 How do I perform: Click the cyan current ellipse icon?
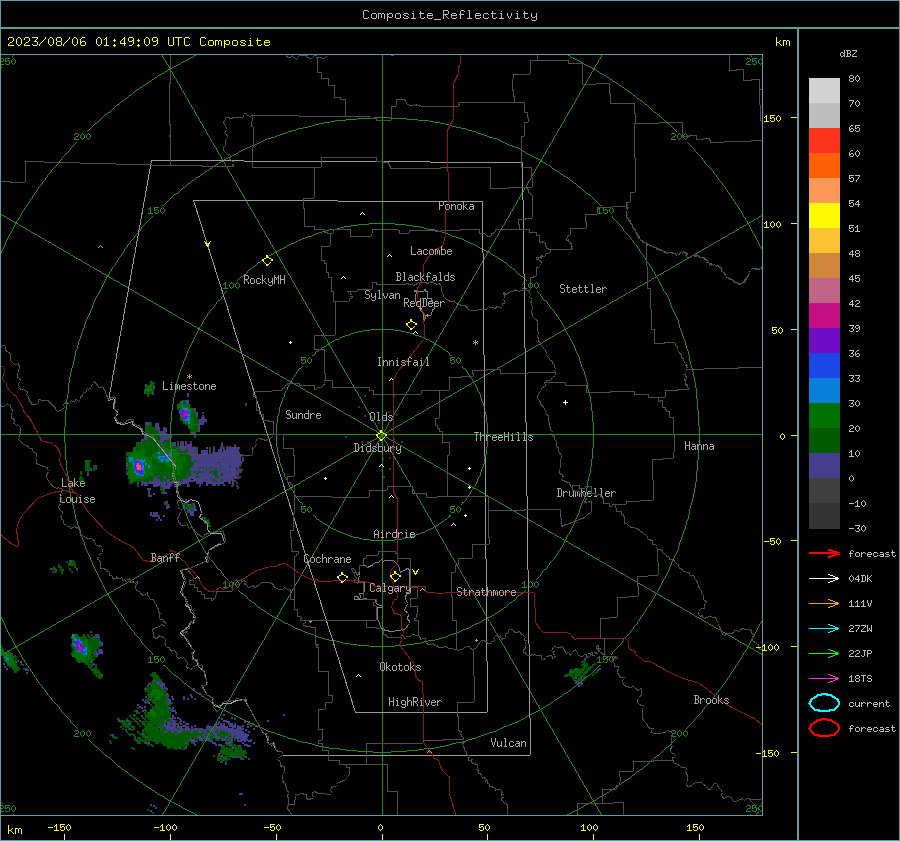pos(824,703)
